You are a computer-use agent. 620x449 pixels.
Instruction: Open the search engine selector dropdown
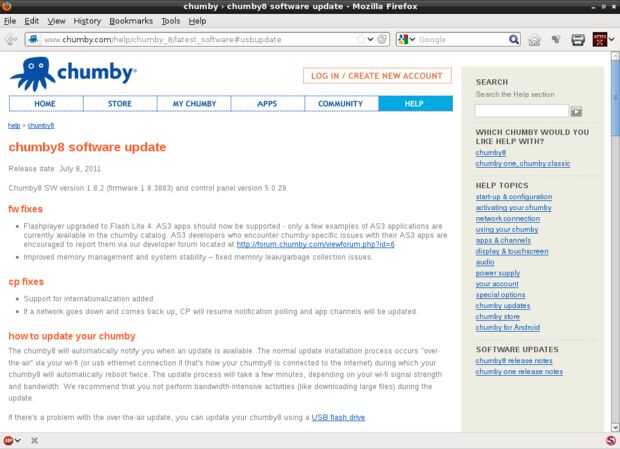(x=412, y=40)
